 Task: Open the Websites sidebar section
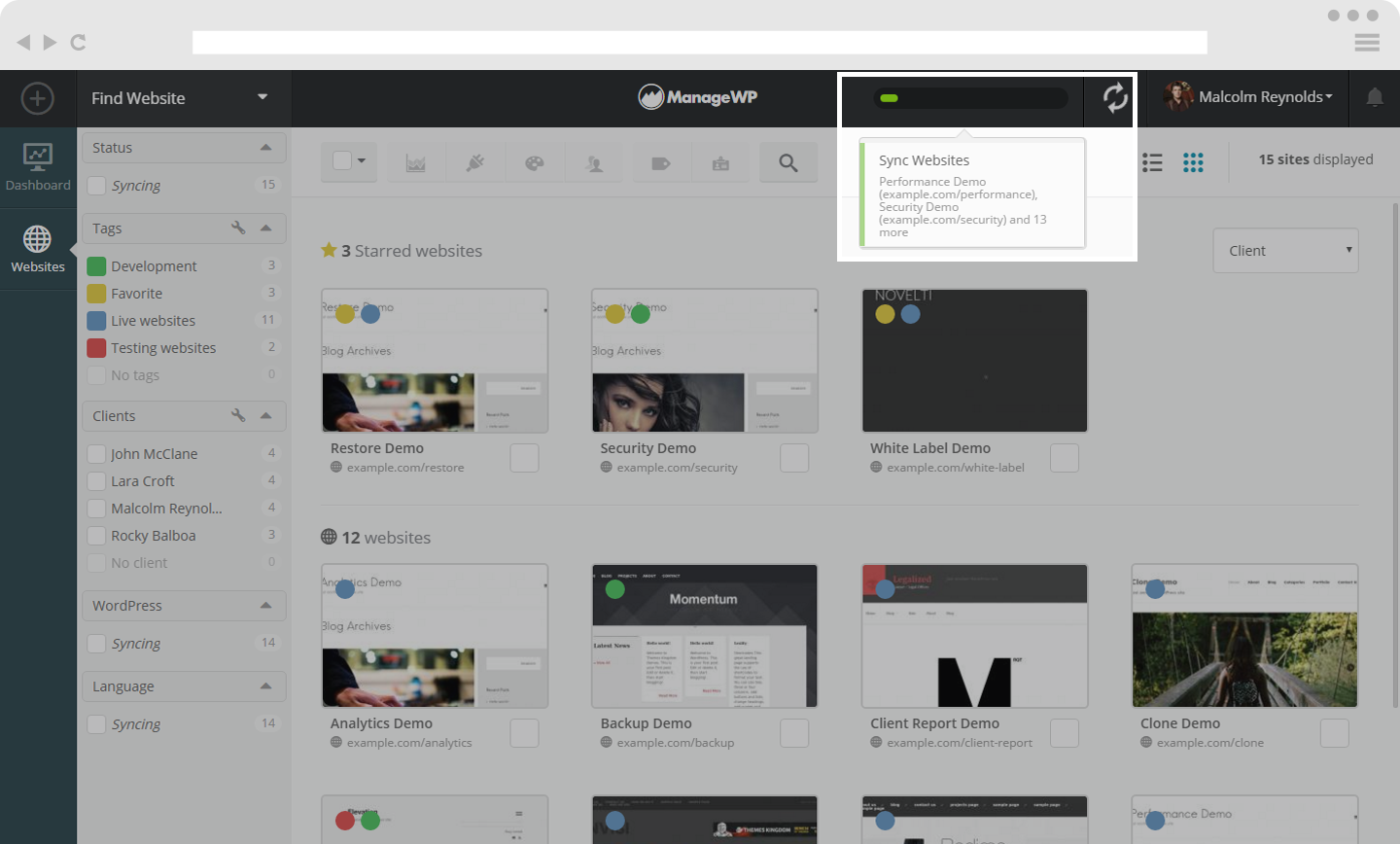pyautogui.click(x=38, y=249)
